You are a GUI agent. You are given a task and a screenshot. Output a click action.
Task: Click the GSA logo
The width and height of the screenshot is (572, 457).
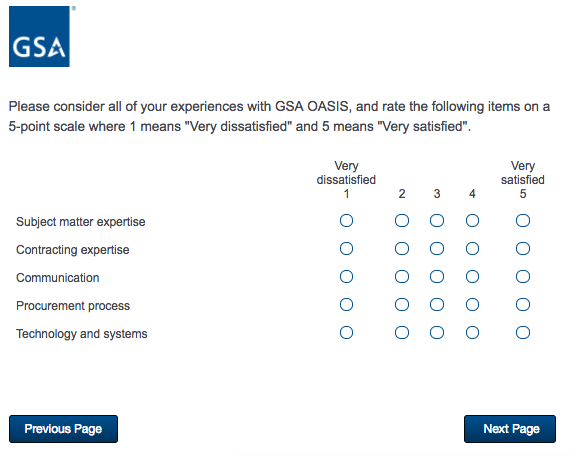(x=39, y=36)
